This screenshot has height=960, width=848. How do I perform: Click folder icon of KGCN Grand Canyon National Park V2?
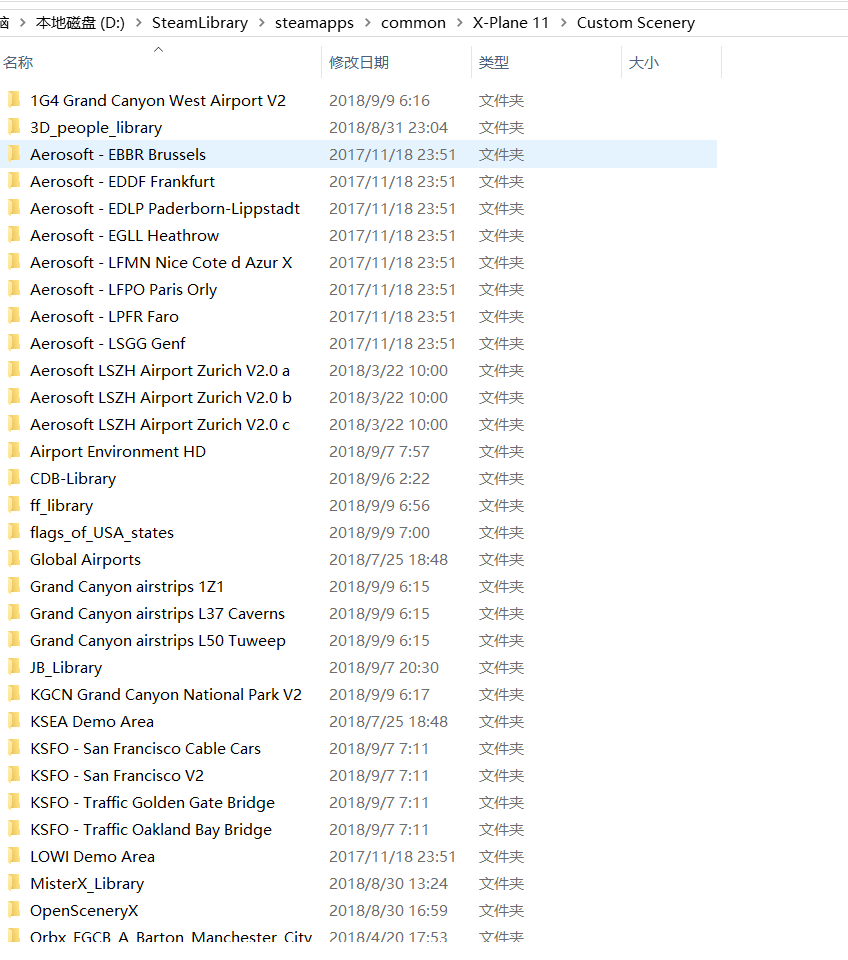[x=14, y=694]
